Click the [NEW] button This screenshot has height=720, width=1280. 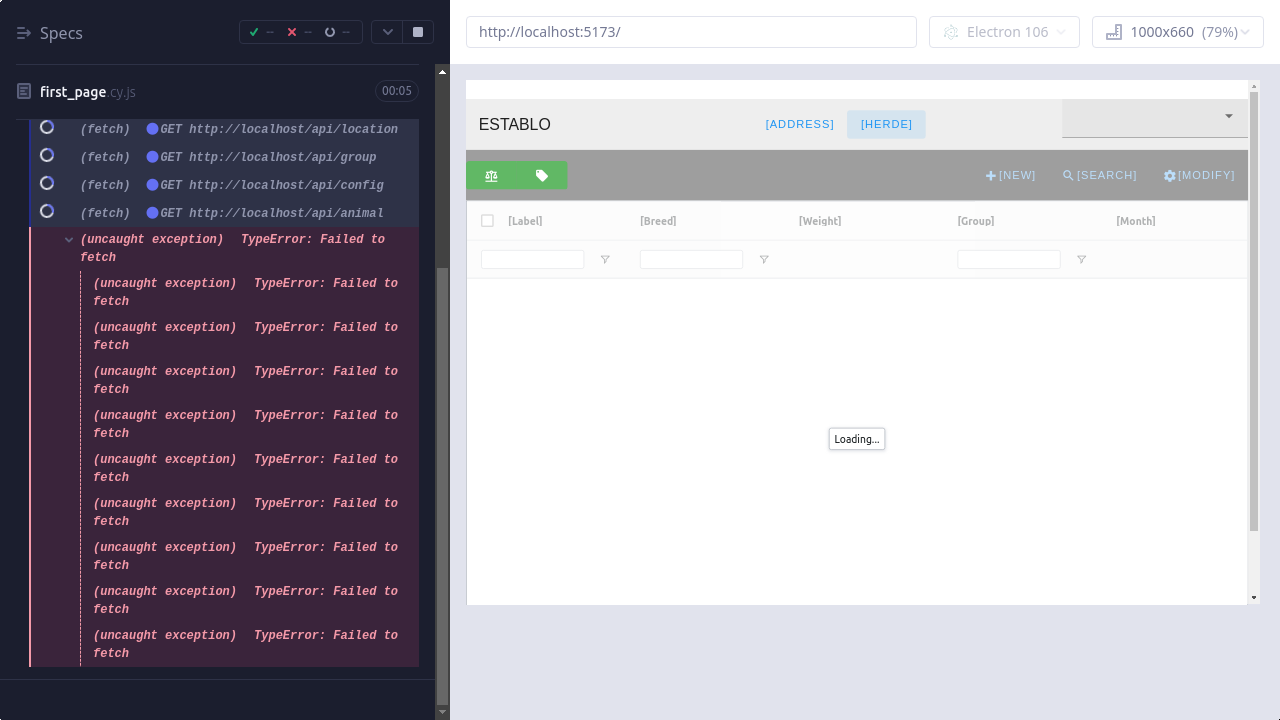click(1010, 176)
